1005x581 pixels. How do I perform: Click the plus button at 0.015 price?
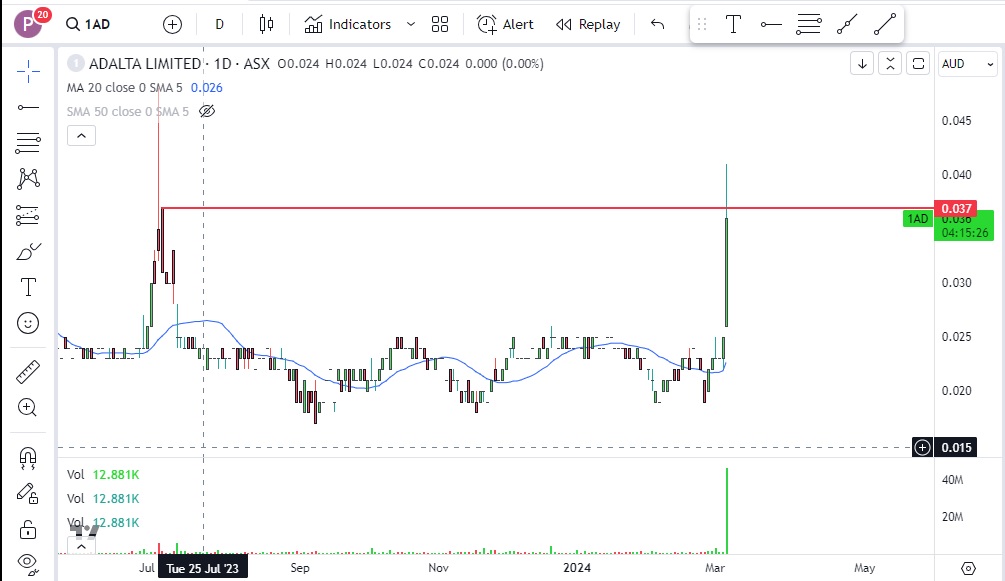coord(922,448)
